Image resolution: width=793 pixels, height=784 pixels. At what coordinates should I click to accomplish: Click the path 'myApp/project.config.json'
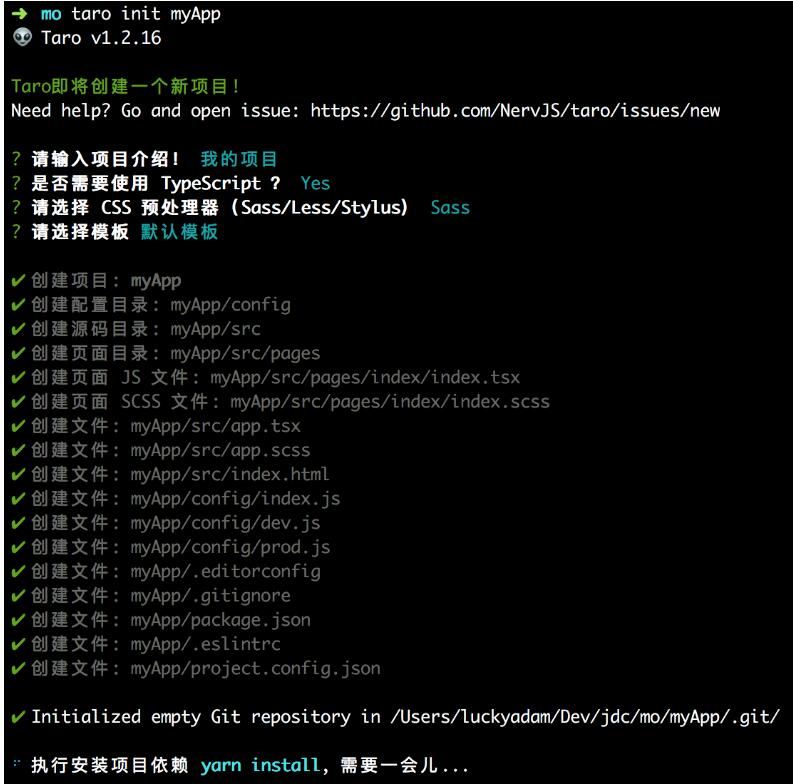(255, 669)
